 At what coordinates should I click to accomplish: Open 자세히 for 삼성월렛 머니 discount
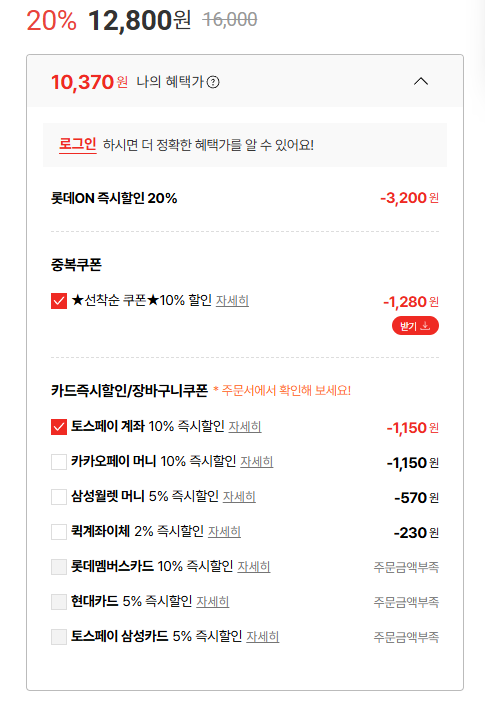pos(239,496)
